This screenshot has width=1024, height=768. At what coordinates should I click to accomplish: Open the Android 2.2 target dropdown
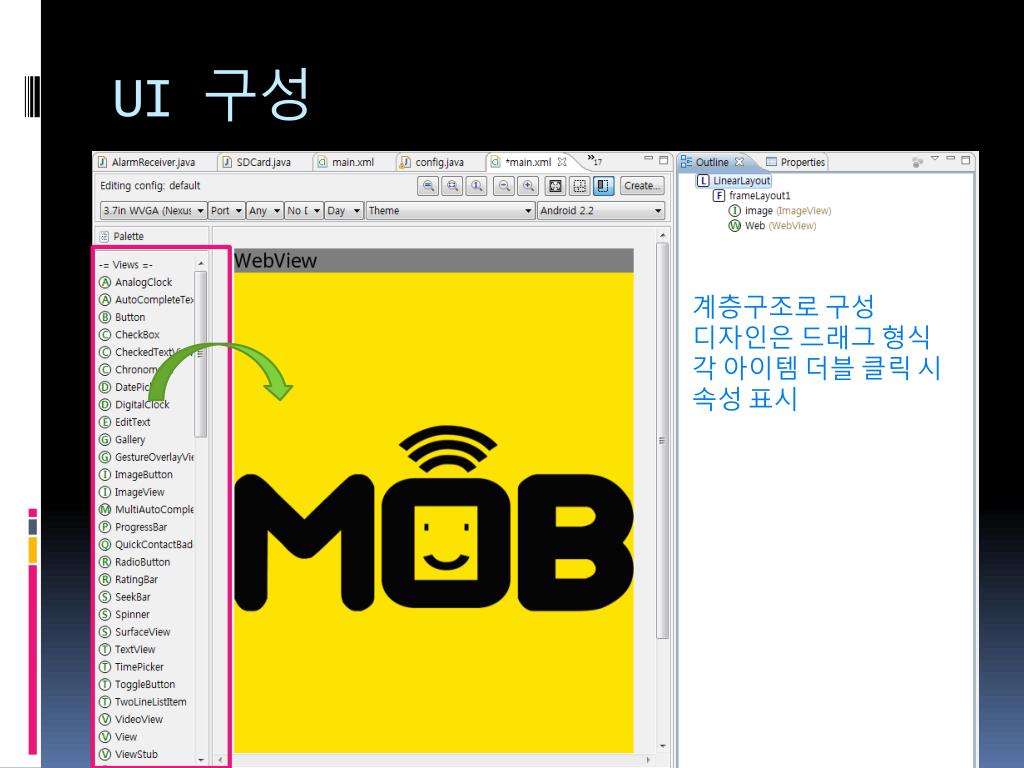601,210
